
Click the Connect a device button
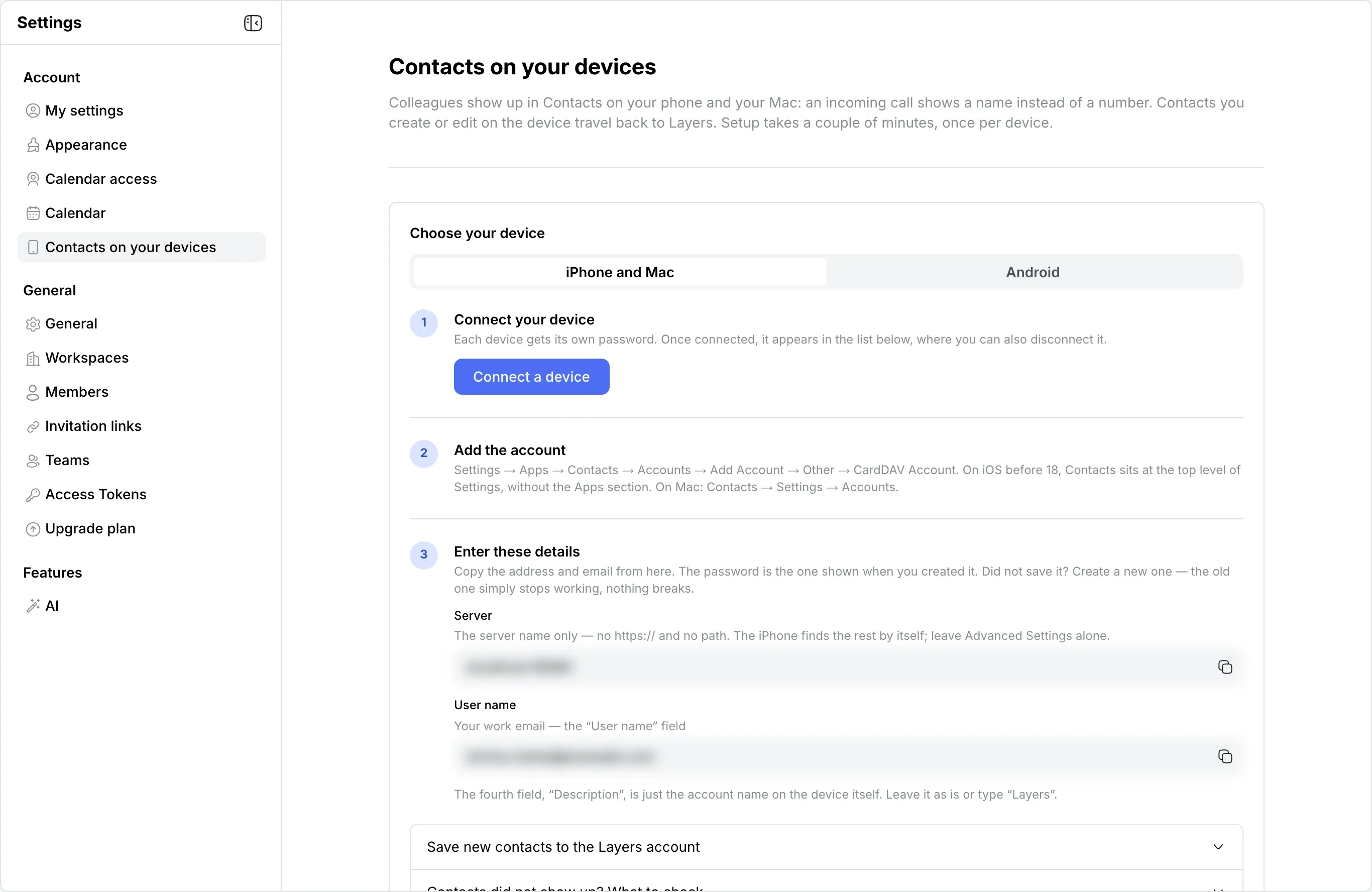(531, 377)
